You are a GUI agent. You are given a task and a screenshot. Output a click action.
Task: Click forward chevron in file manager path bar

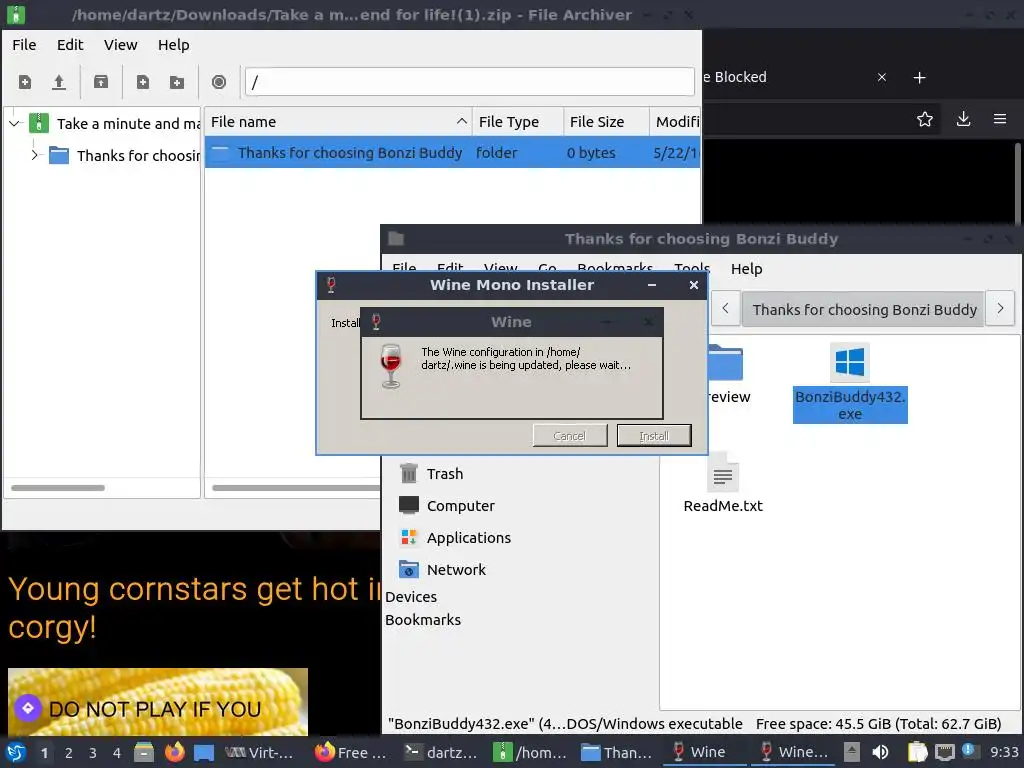point(1000,308)
